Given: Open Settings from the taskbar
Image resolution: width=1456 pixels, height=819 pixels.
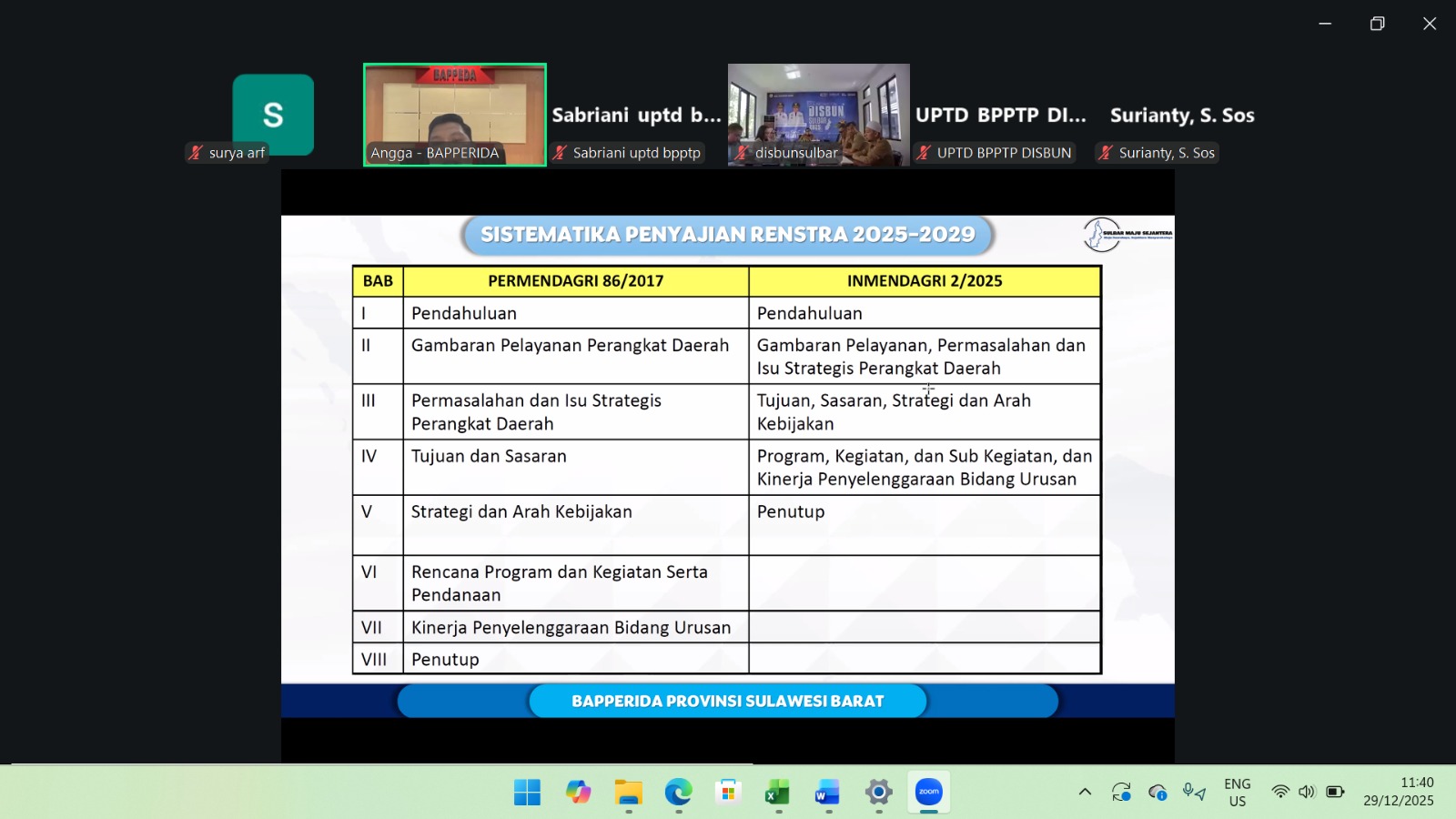Looking at the screenshot, I should tap(878, 793).
